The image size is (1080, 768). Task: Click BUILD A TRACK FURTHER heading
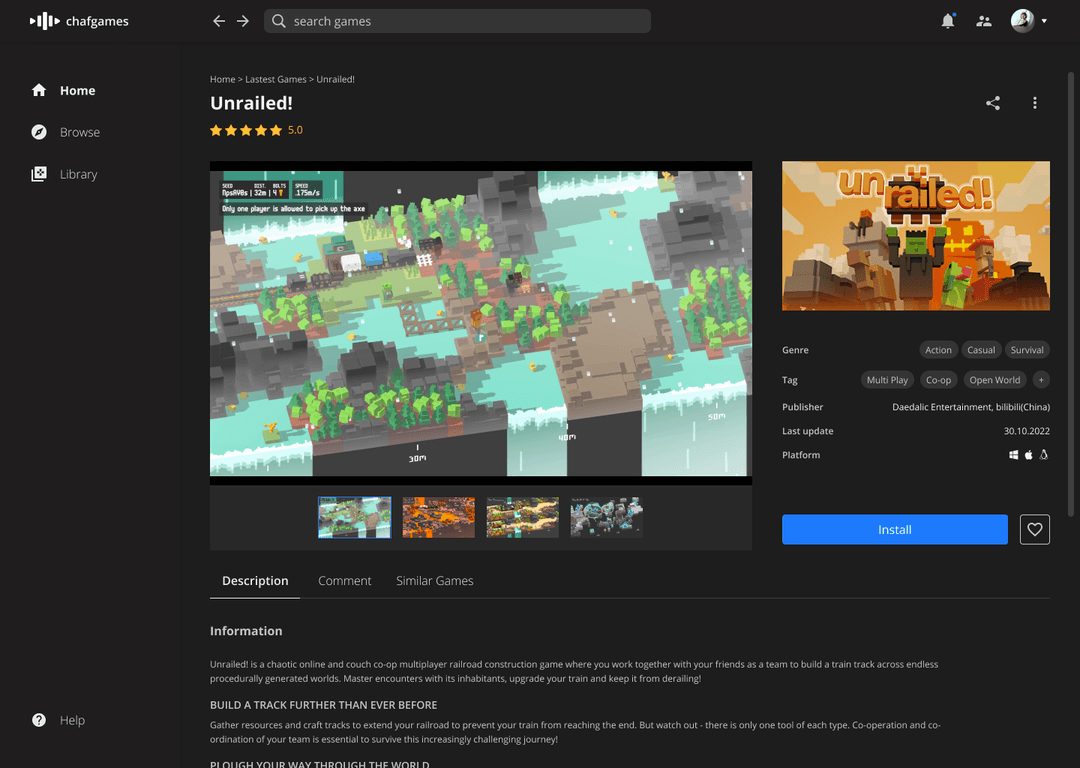(x=324, y=705)
